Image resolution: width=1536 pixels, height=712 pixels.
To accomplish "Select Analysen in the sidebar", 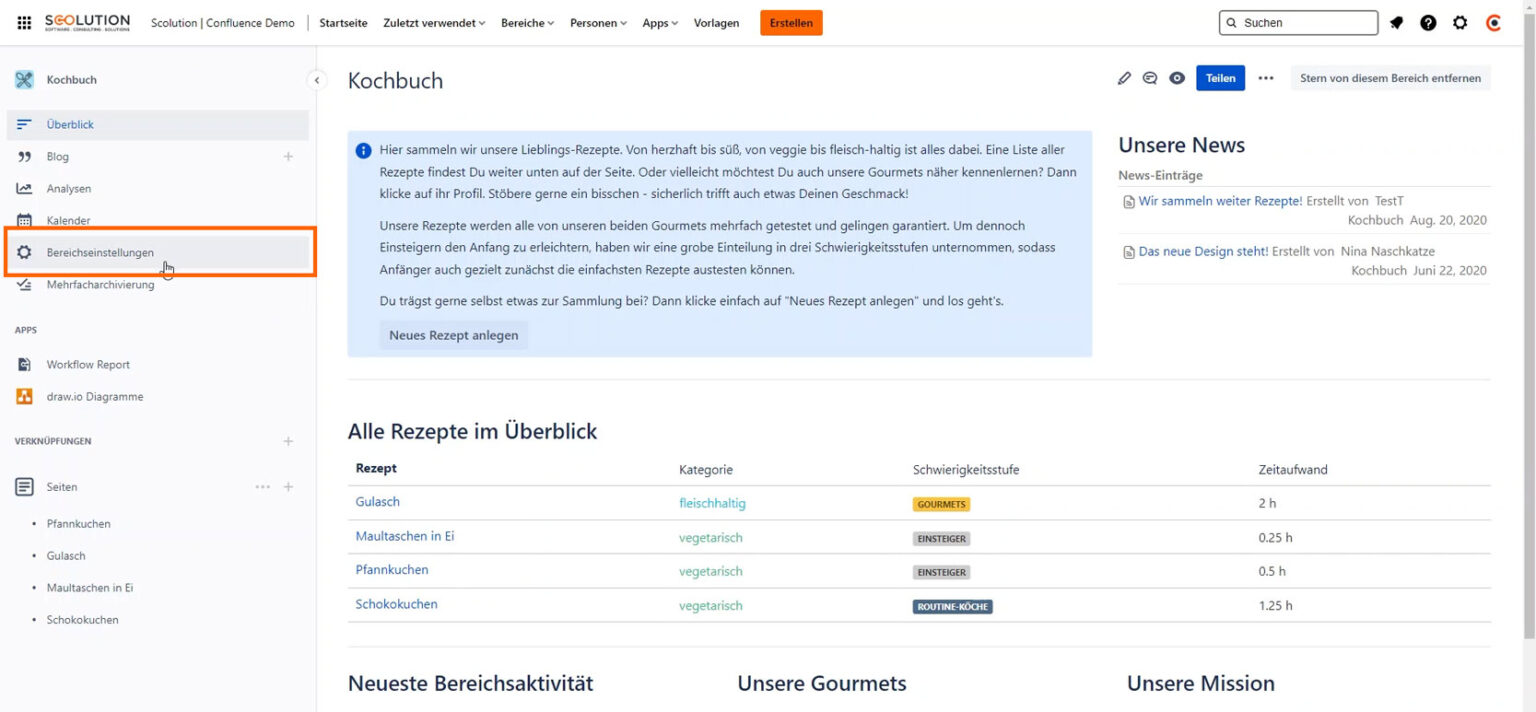I will [x=69, y=189].
